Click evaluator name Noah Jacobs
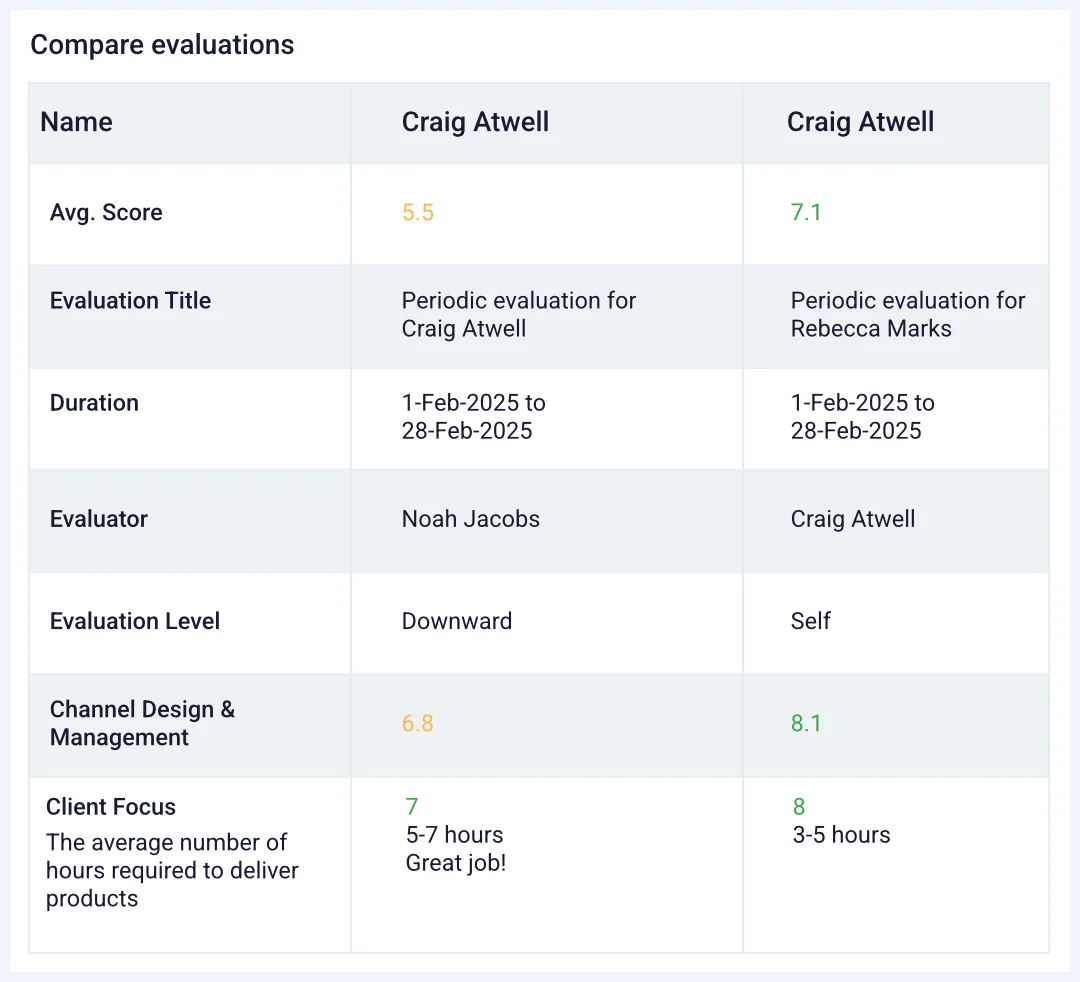Screen dimensions: 1080x982 tap(470, 519)
